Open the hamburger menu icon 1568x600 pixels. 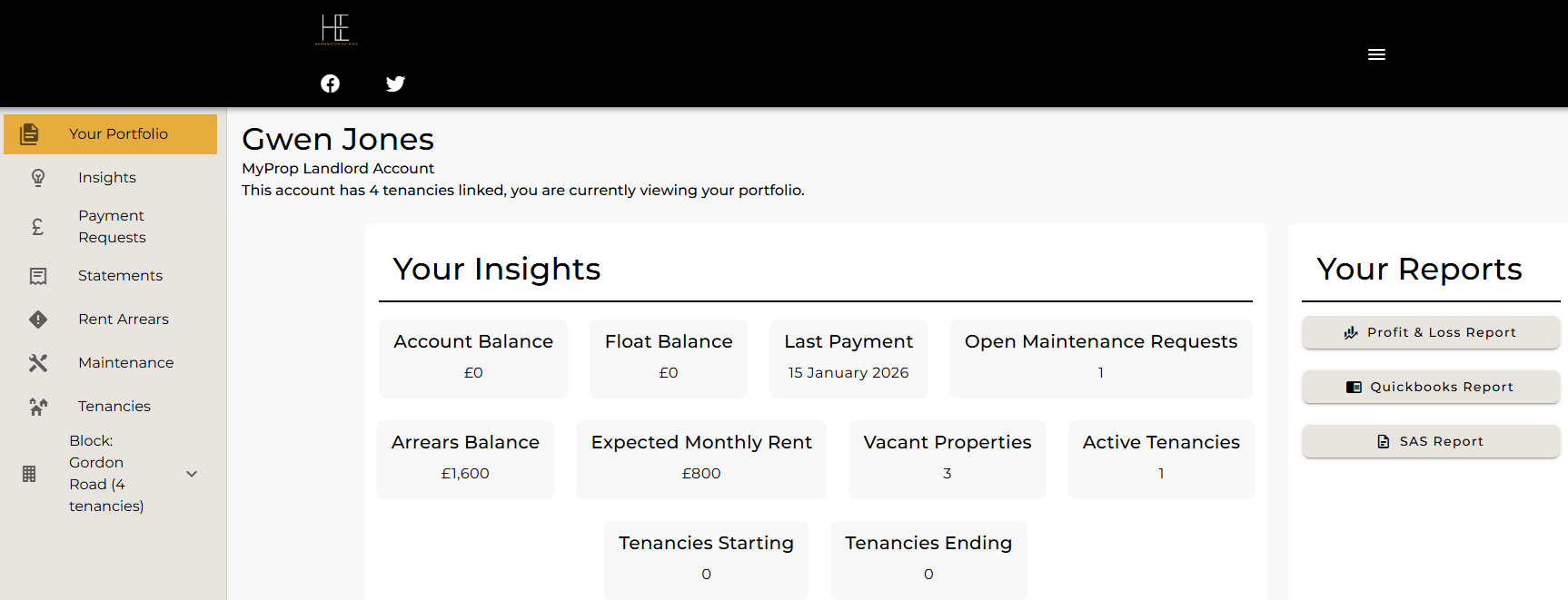point(1376,54)
